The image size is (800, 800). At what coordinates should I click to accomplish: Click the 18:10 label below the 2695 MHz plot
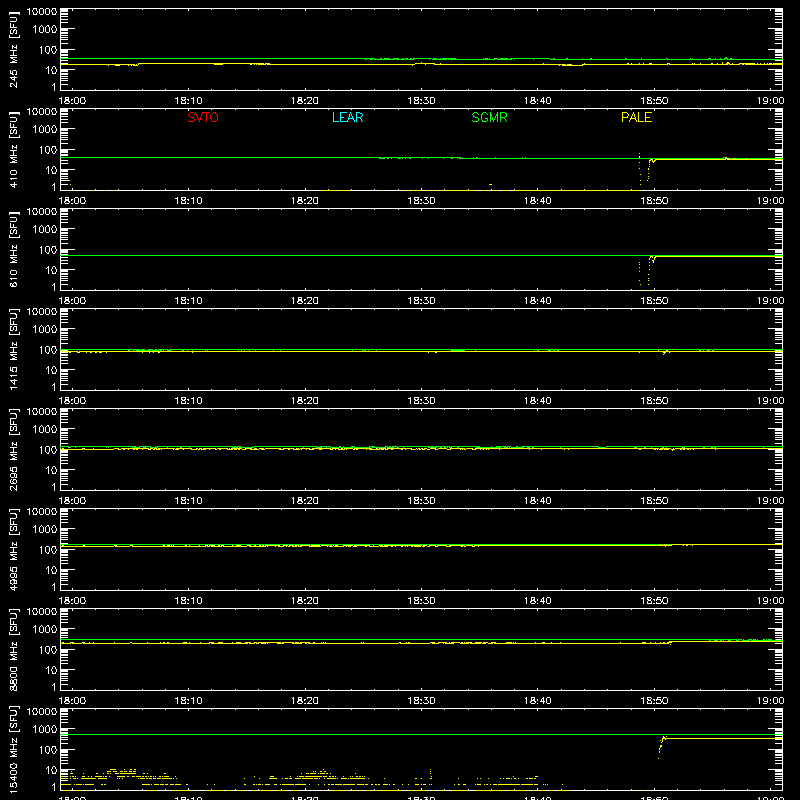tap(189, 501)
